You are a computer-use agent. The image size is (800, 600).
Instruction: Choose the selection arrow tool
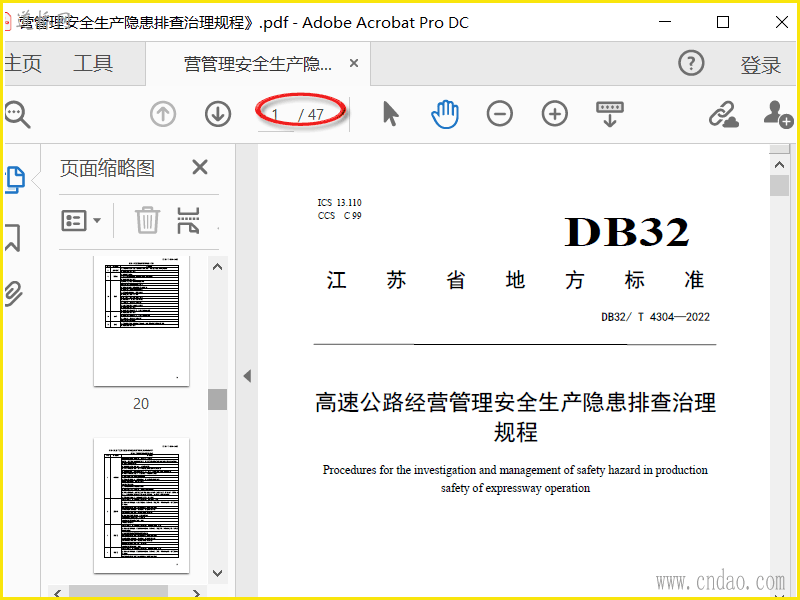(391, 114)
